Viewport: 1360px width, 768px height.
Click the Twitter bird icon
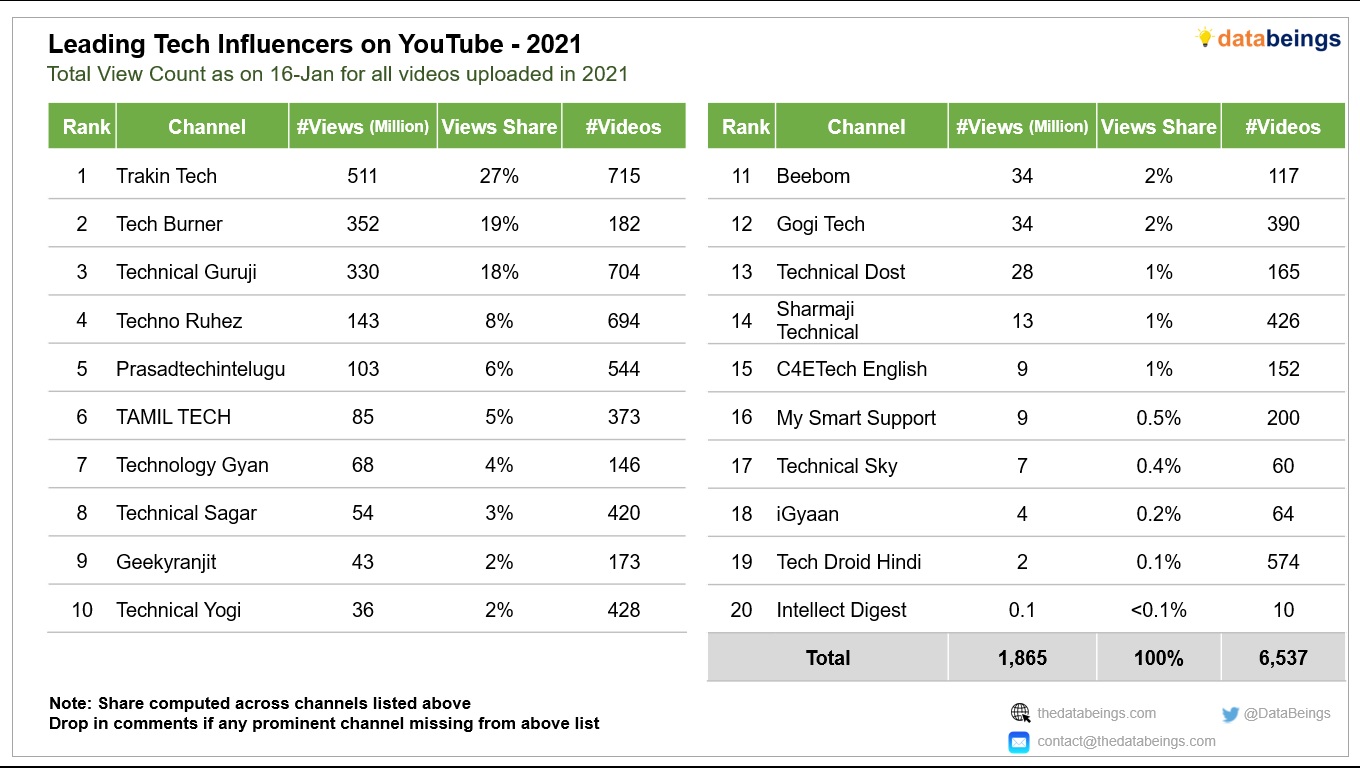click(x=1230, y=714)
